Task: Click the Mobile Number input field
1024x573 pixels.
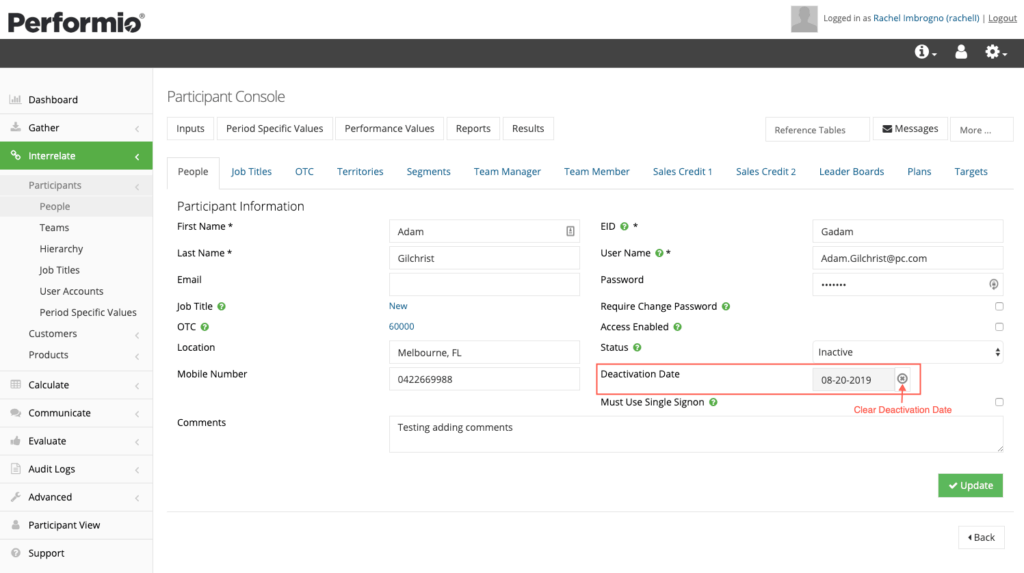Action: [484, 379]
